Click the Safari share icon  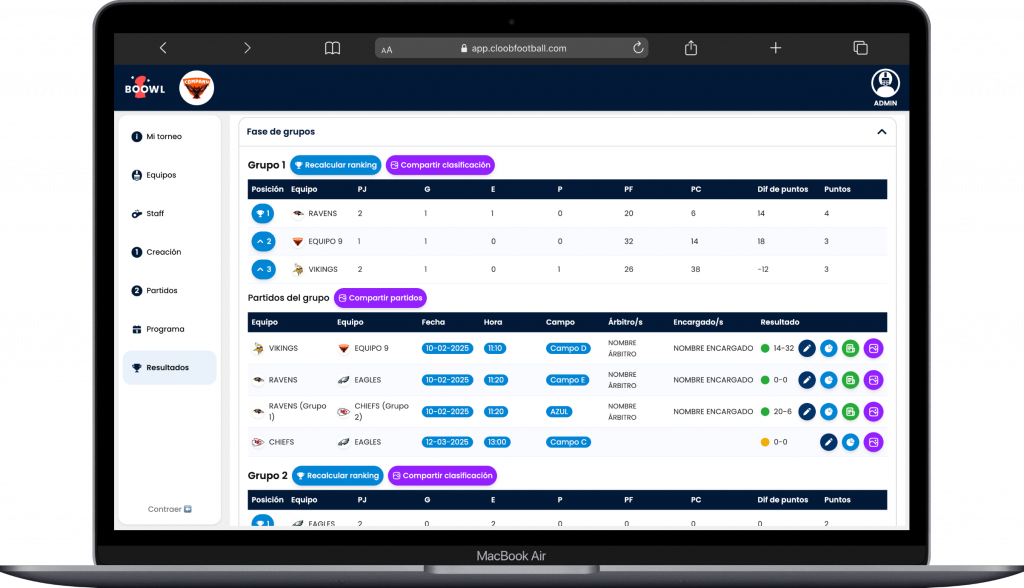click(x=691, y=48)
